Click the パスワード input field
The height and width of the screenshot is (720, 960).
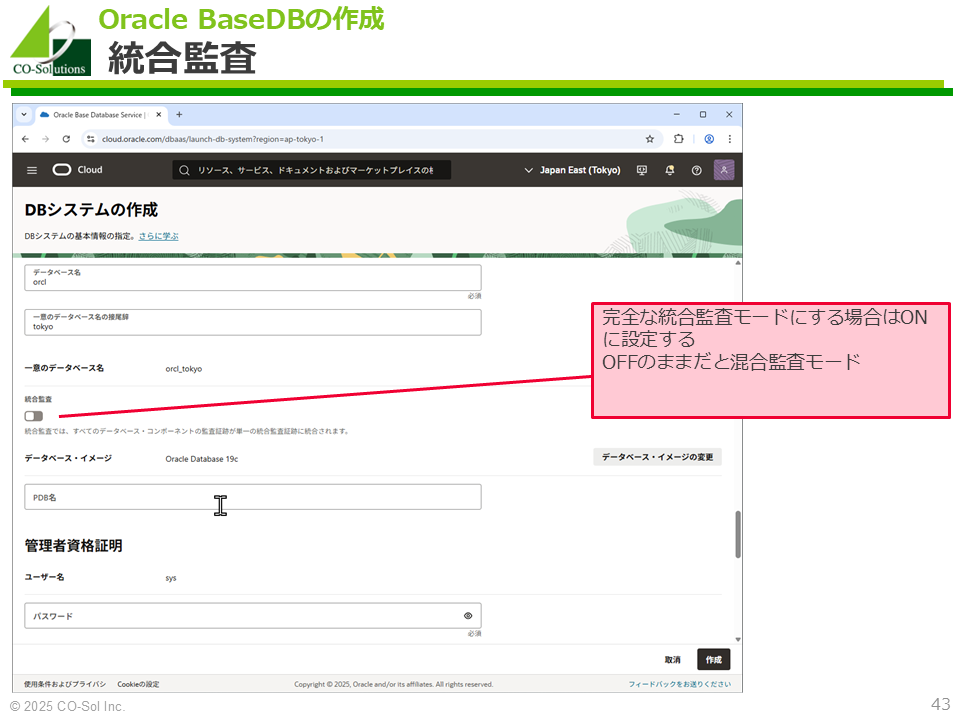click(253, 615)
